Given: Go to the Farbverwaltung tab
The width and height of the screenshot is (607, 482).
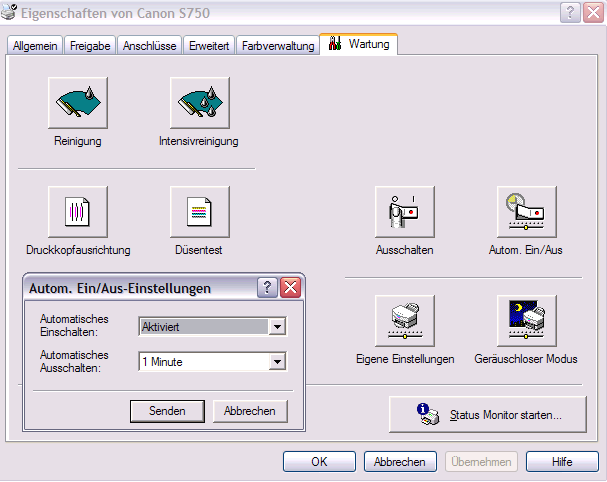Looking at the screenshot, I should pyautogui.click(x=278, y=46).
